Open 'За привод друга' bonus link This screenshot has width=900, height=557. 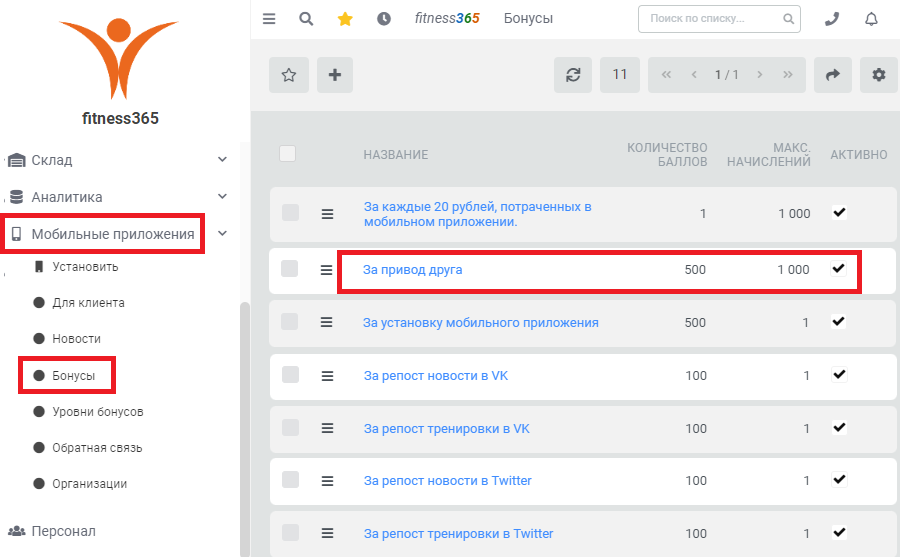[412, 270]
